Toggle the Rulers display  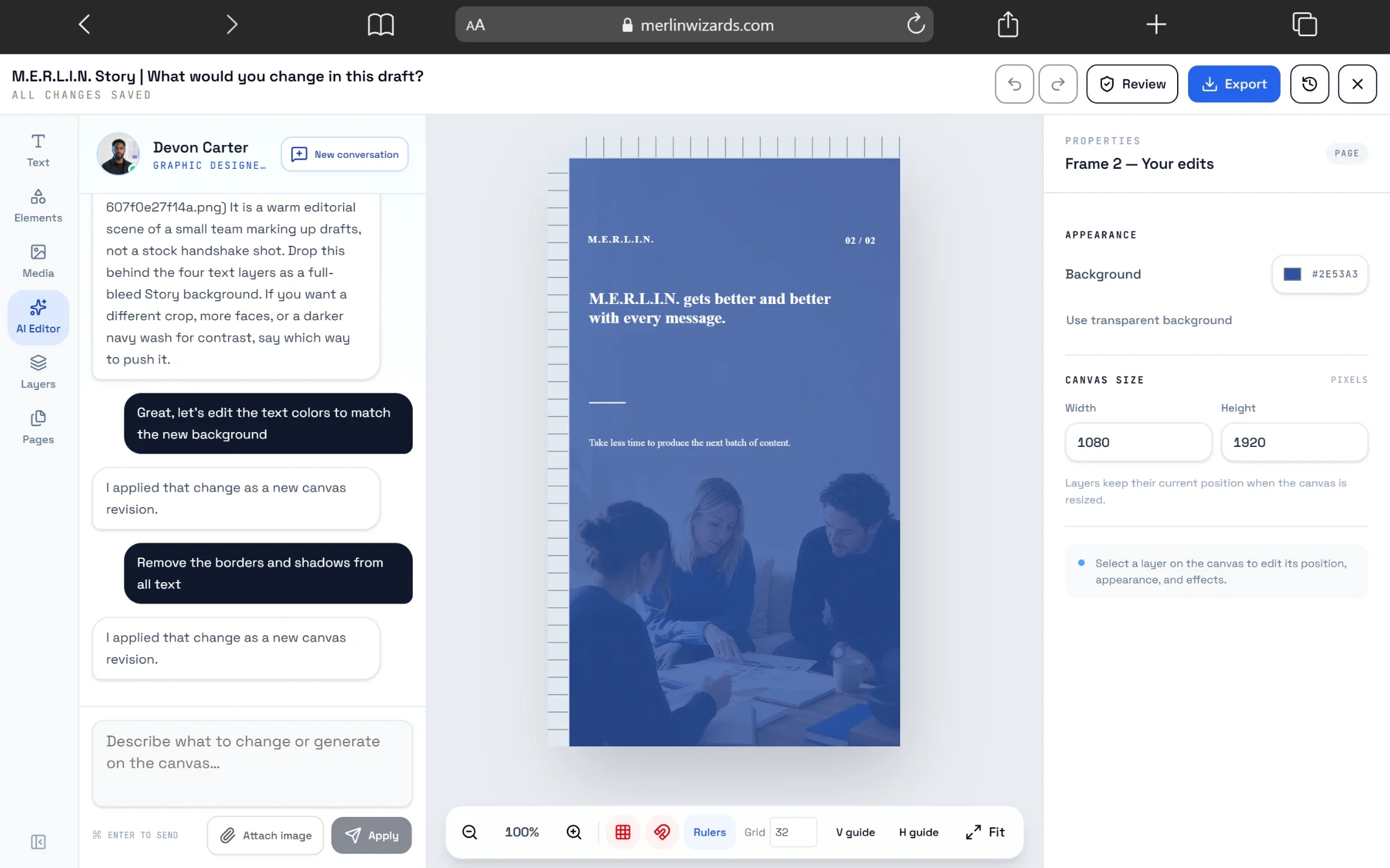(x=709, y=832)
